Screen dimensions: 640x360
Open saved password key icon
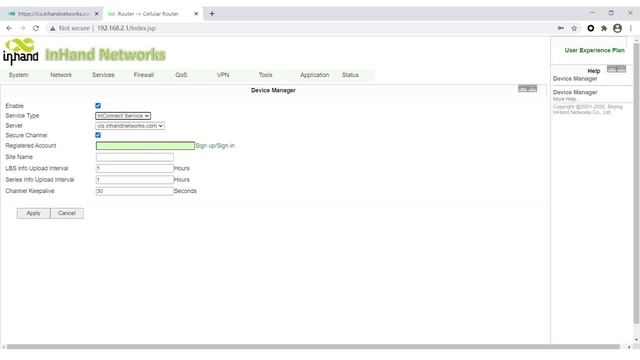(x=561, y=28)
